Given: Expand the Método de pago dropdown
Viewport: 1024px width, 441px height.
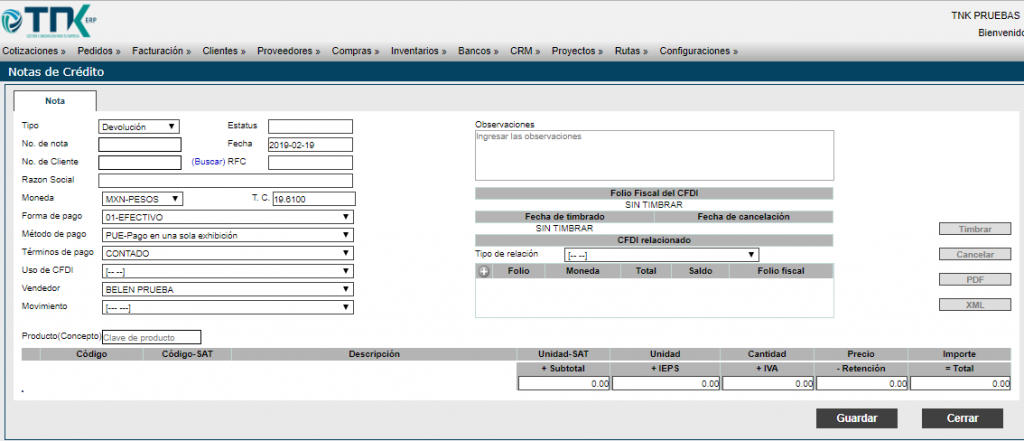Looking at the screenshot, I should click(227, 235).
